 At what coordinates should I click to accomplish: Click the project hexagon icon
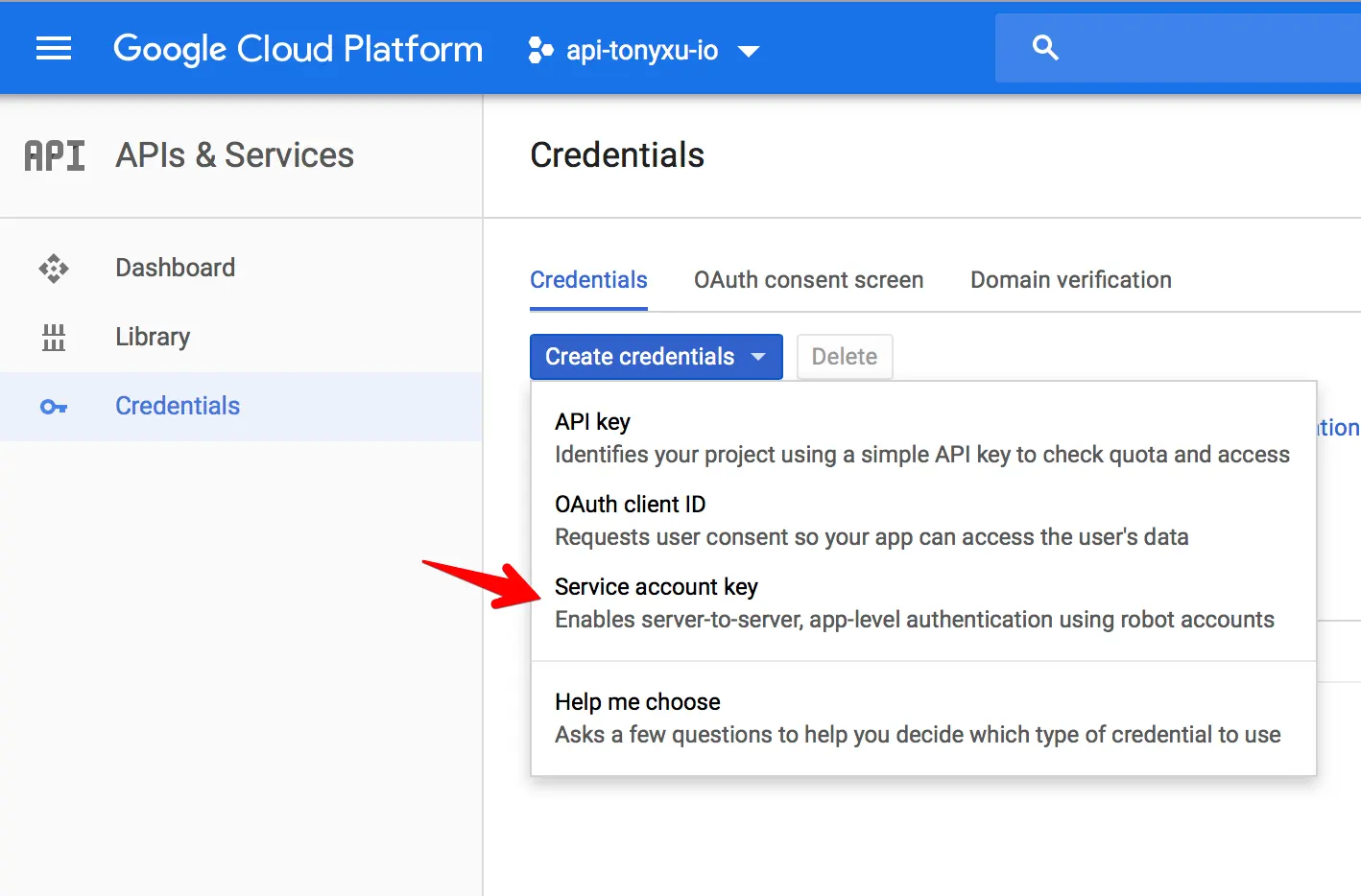point(540,50)
